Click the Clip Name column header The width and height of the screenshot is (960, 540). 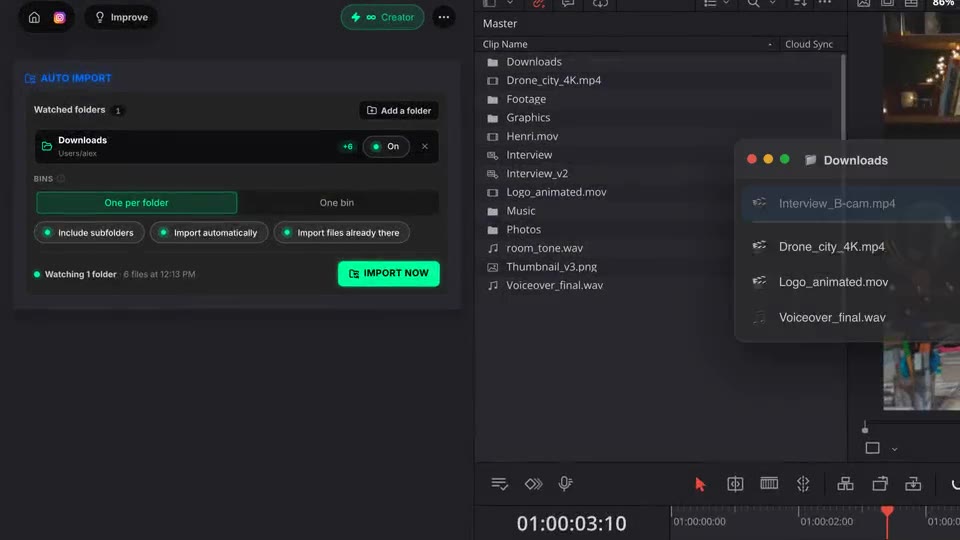click(505, 44)
